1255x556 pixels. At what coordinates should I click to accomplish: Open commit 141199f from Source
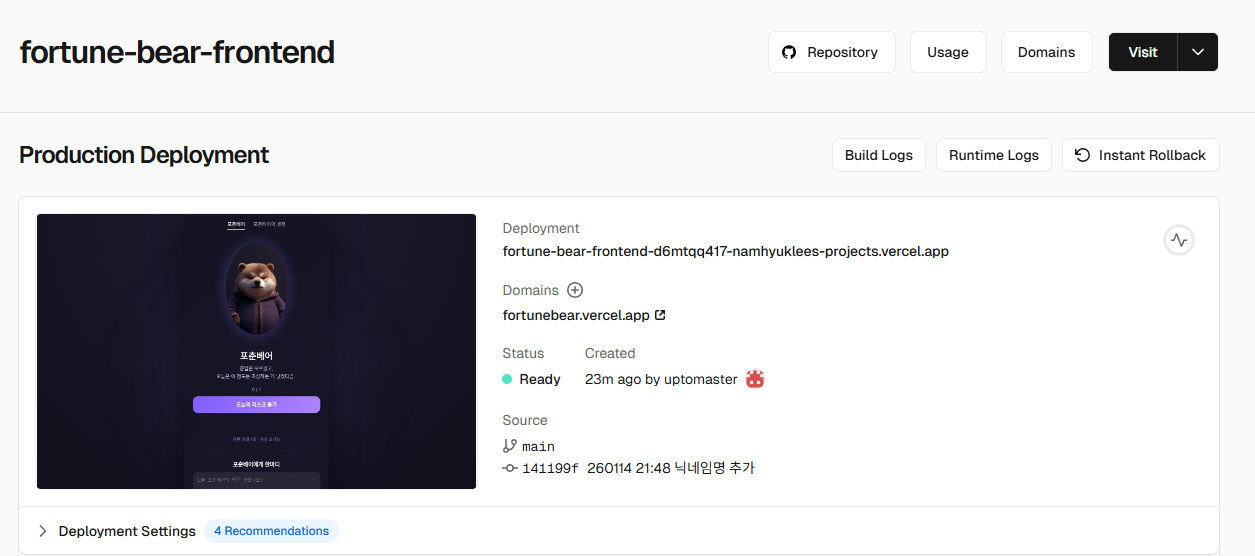coord(549,468)
